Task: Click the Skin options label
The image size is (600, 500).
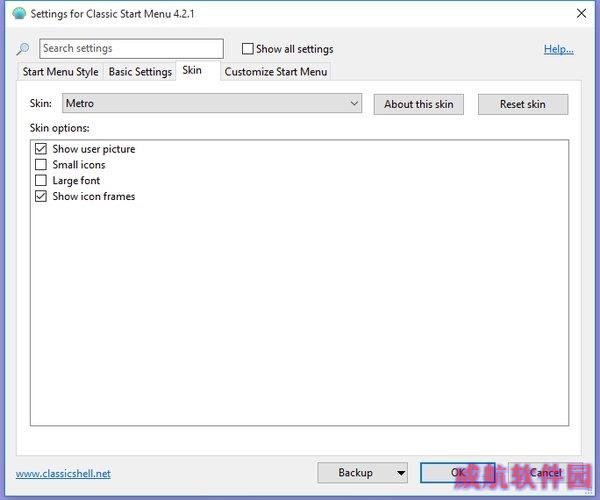Action: [x=59, y=128]
